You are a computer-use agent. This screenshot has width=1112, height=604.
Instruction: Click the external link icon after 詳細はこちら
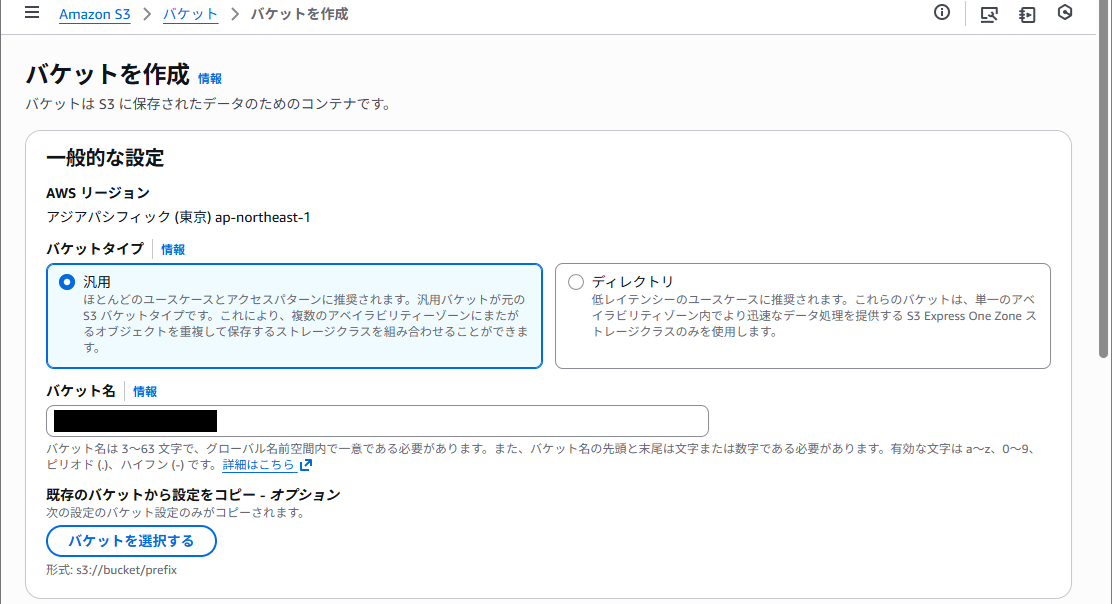(x=305, y=464)
